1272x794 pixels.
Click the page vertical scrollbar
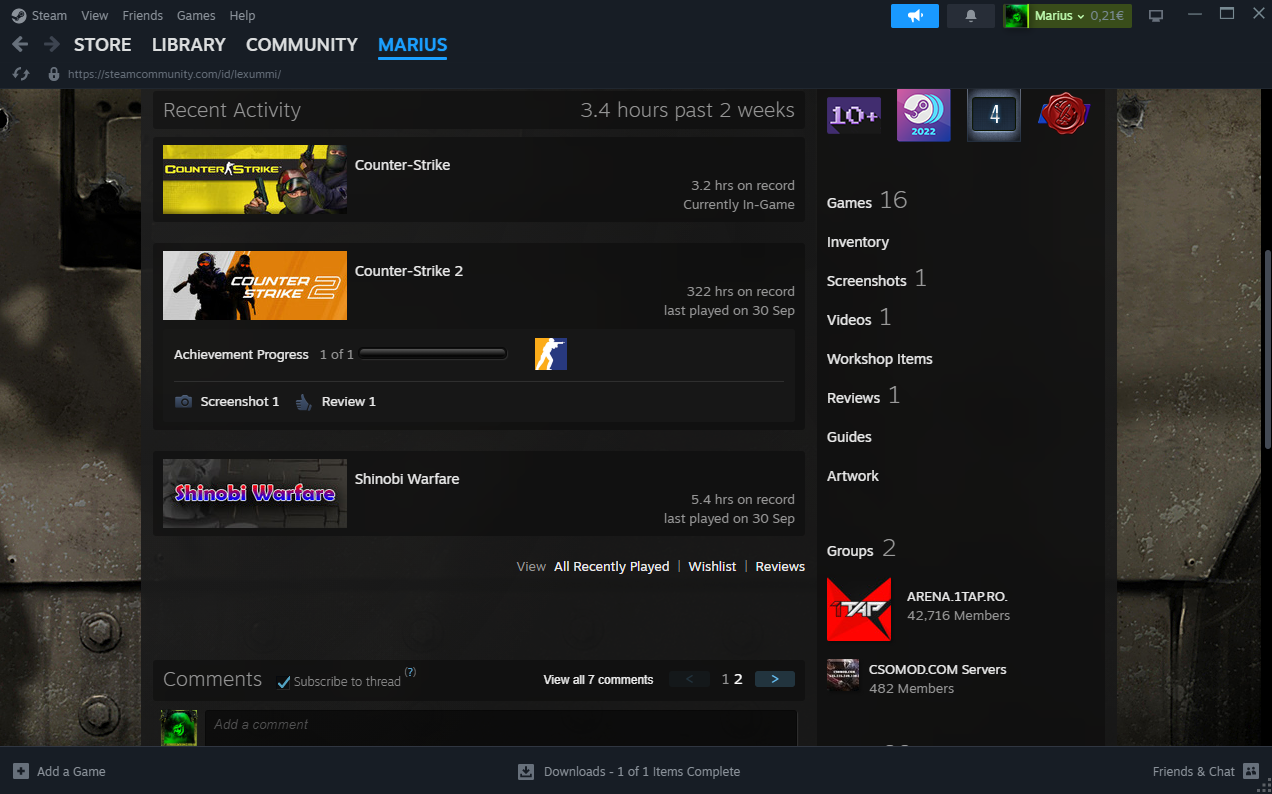(x=1266, y=350)
